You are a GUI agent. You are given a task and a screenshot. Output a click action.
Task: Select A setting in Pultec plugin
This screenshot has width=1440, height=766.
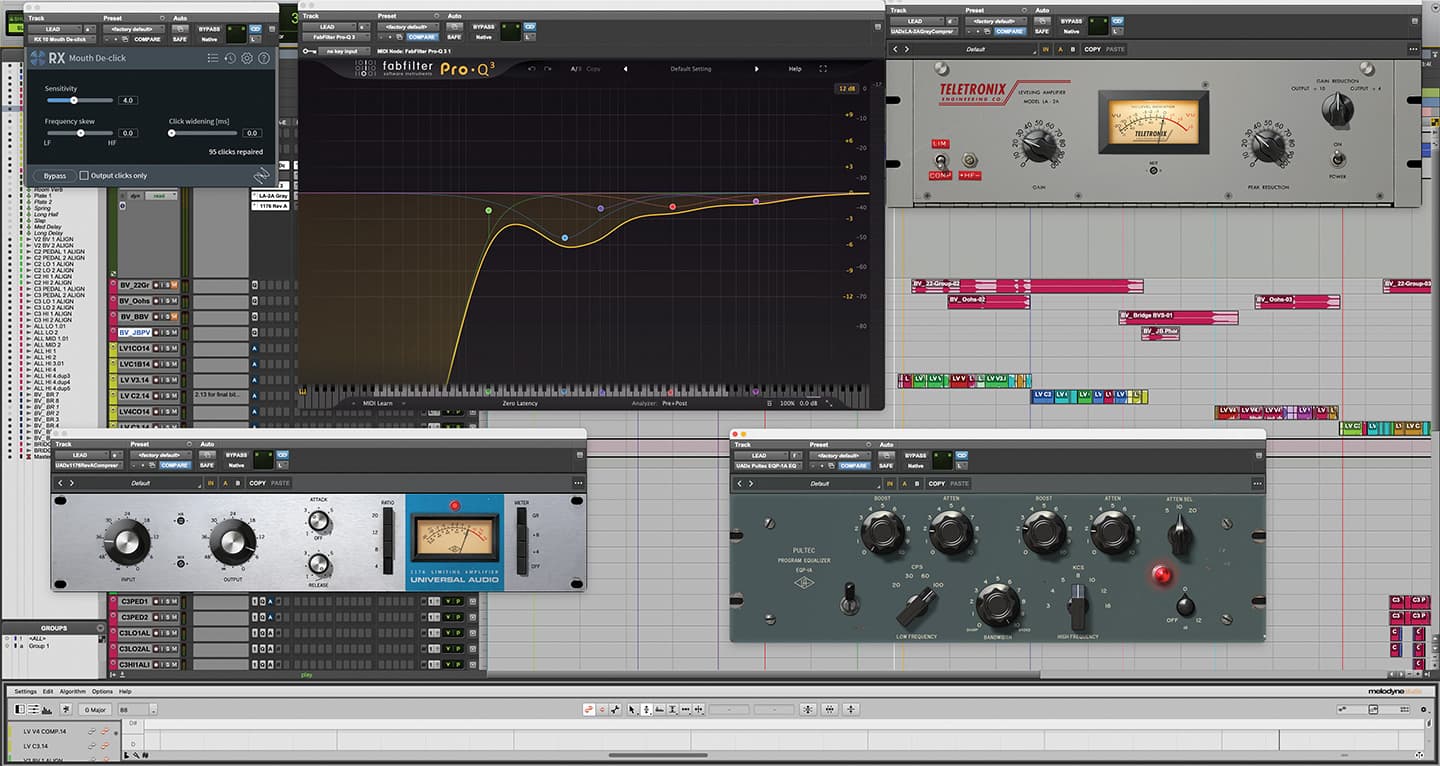point(903,483)
